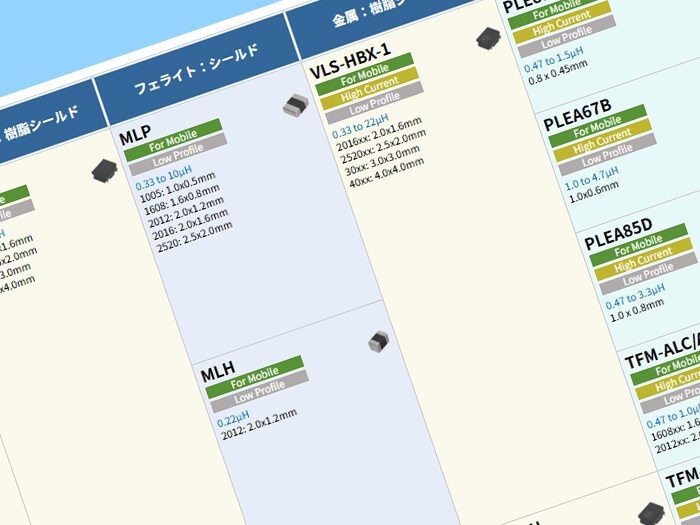Viewport: 700px width, 525px height.
Task: Click MLP's For Mobile green badge
Action: pos(171,140)
